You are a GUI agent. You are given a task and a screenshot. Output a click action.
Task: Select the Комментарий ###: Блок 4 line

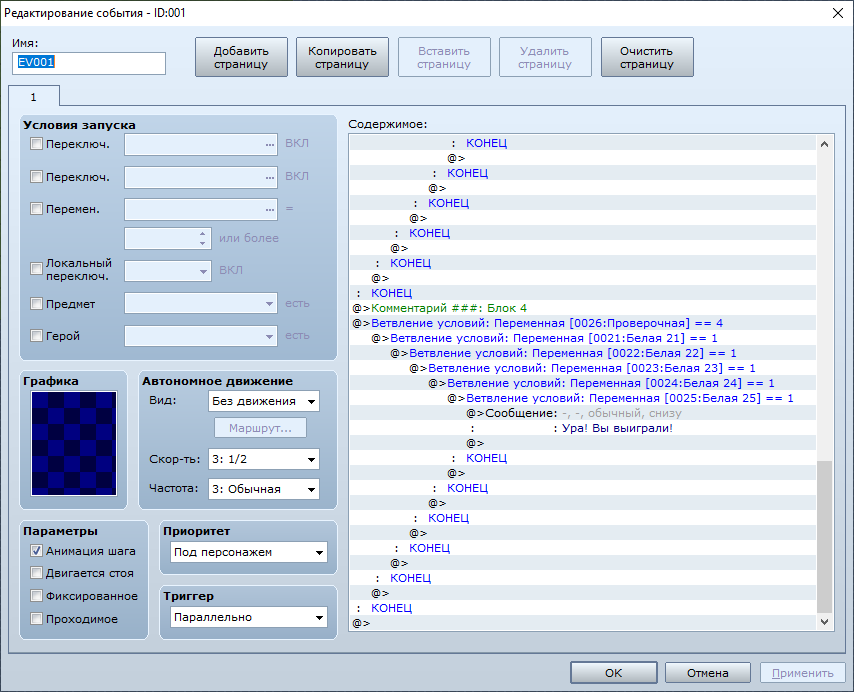point(583,308)
